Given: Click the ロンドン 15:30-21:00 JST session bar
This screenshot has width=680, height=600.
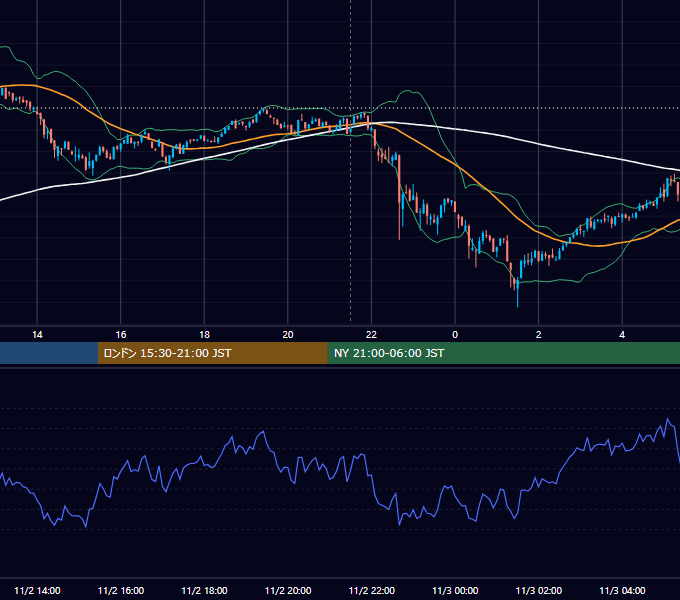Looking at the screenshot, I should (x=212, y=353).
